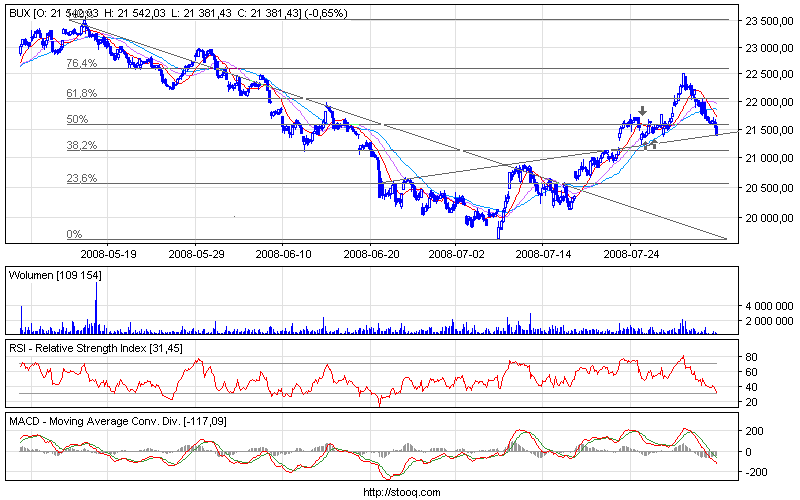Image resolution: width=800 pixels, height=500 pixels.
Task: Click the 0% Fibonacci level label
Action: [x=74, y=234]
